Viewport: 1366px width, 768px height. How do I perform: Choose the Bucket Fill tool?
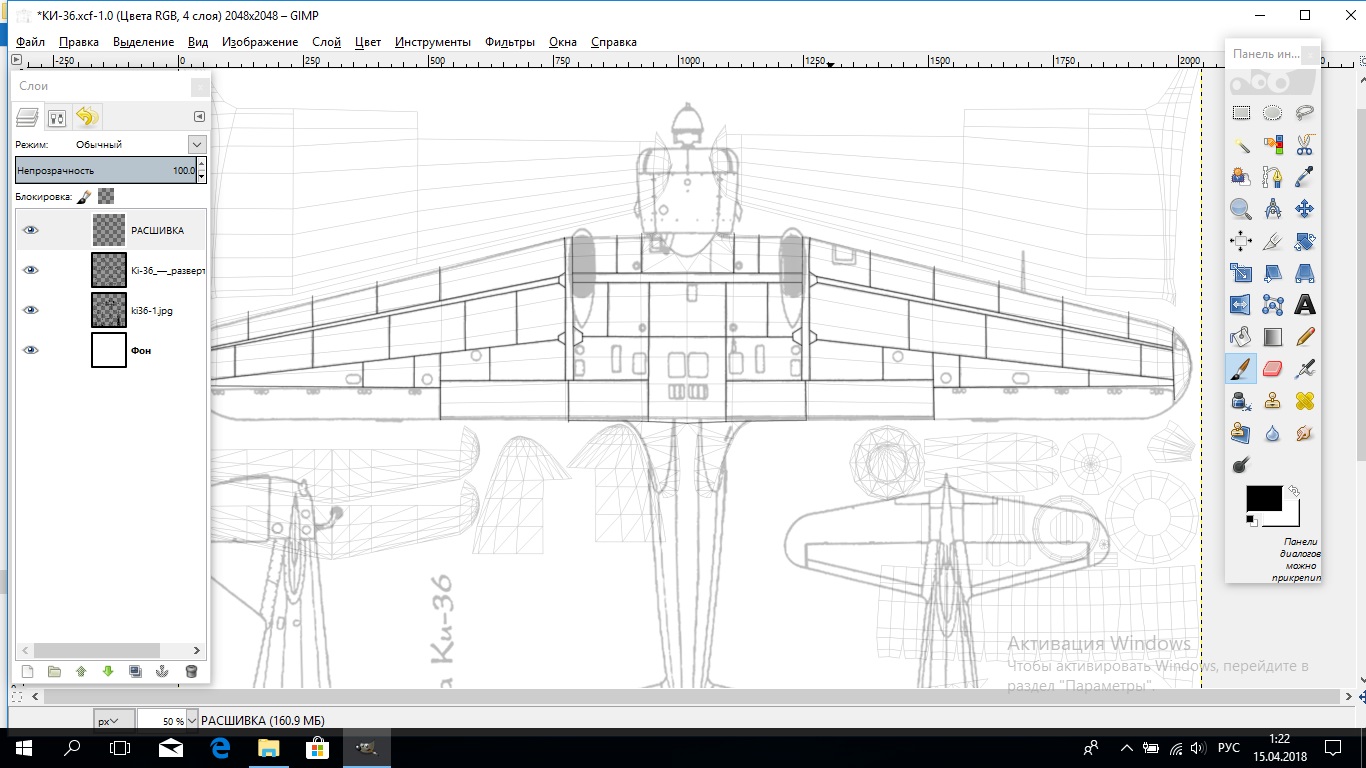(x=1240, y=337)
